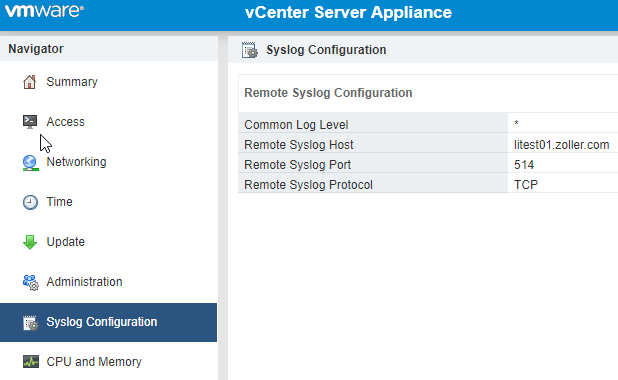Click the Time clock icon

30,202
